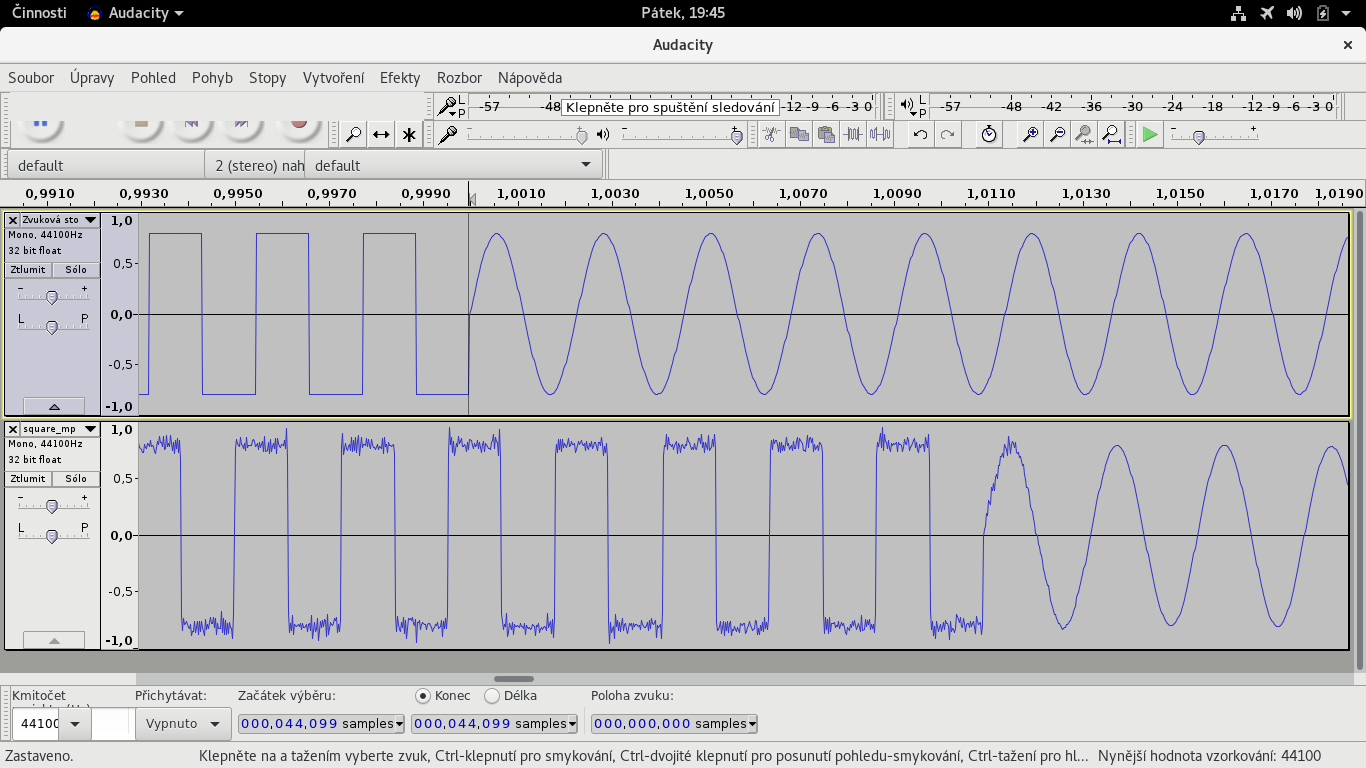Click the recording volume slider handle
Image resolution: width=1366 pixels, height=768 pixels.
[x=581, y=136]
